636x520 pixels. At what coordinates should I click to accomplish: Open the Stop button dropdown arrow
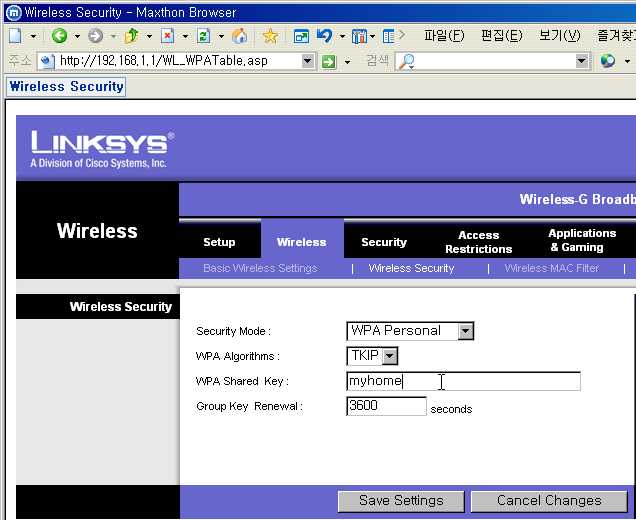click(x=185, y=37)
